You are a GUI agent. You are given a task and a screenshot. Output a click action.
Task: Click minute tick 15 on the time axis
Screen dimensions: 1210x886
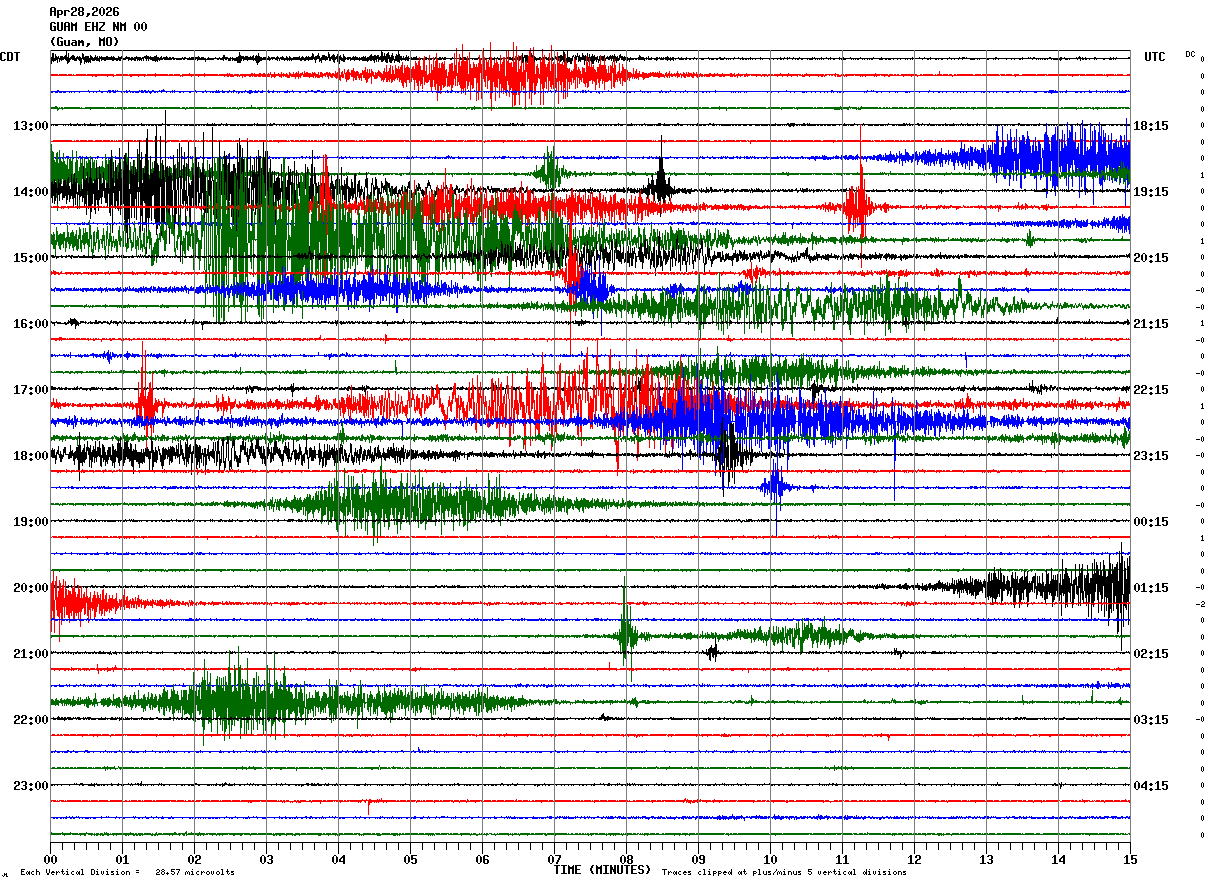coord(1130,859)
